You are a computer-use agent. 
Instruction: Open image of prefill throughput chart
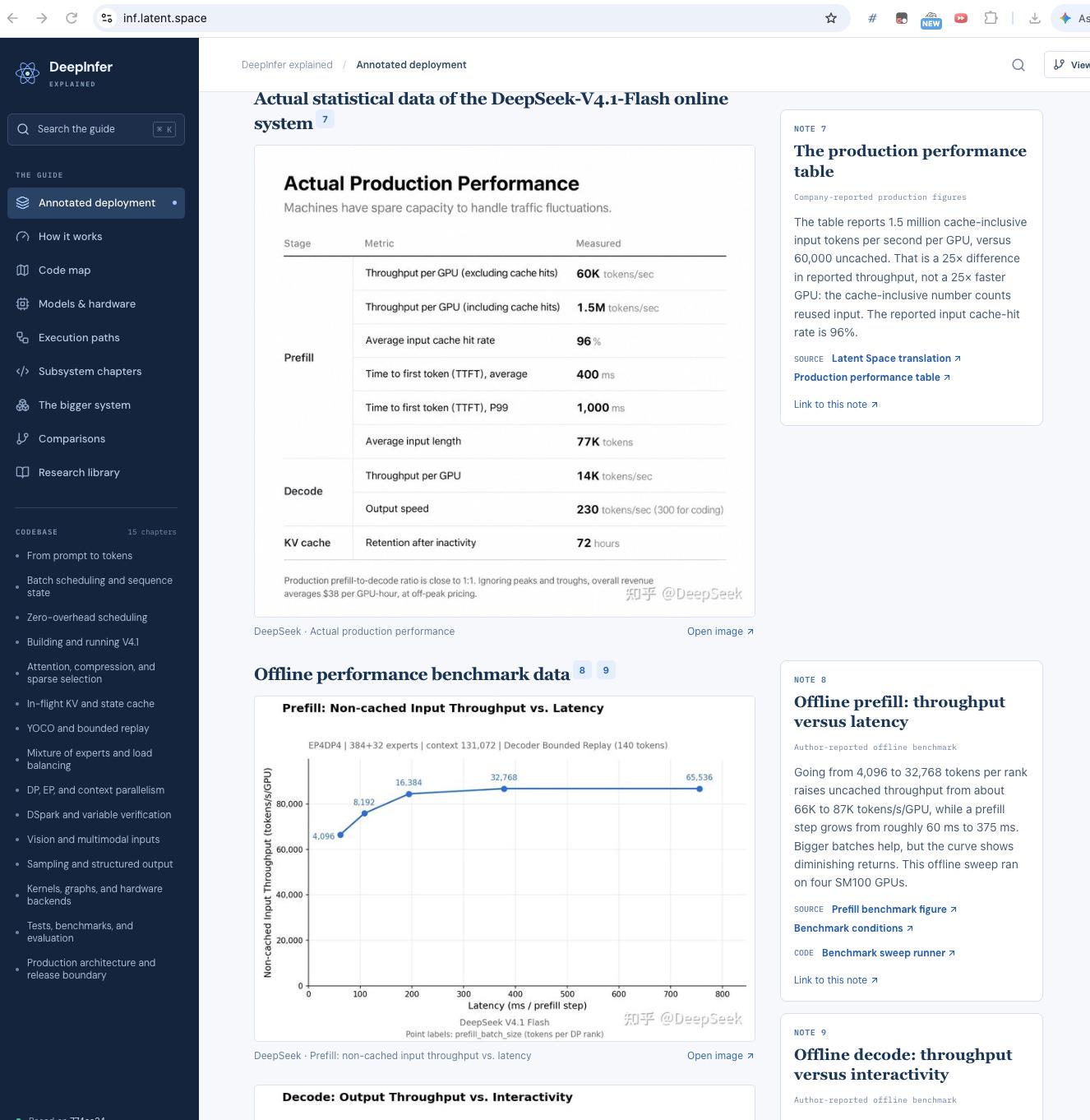[720, 1056]
